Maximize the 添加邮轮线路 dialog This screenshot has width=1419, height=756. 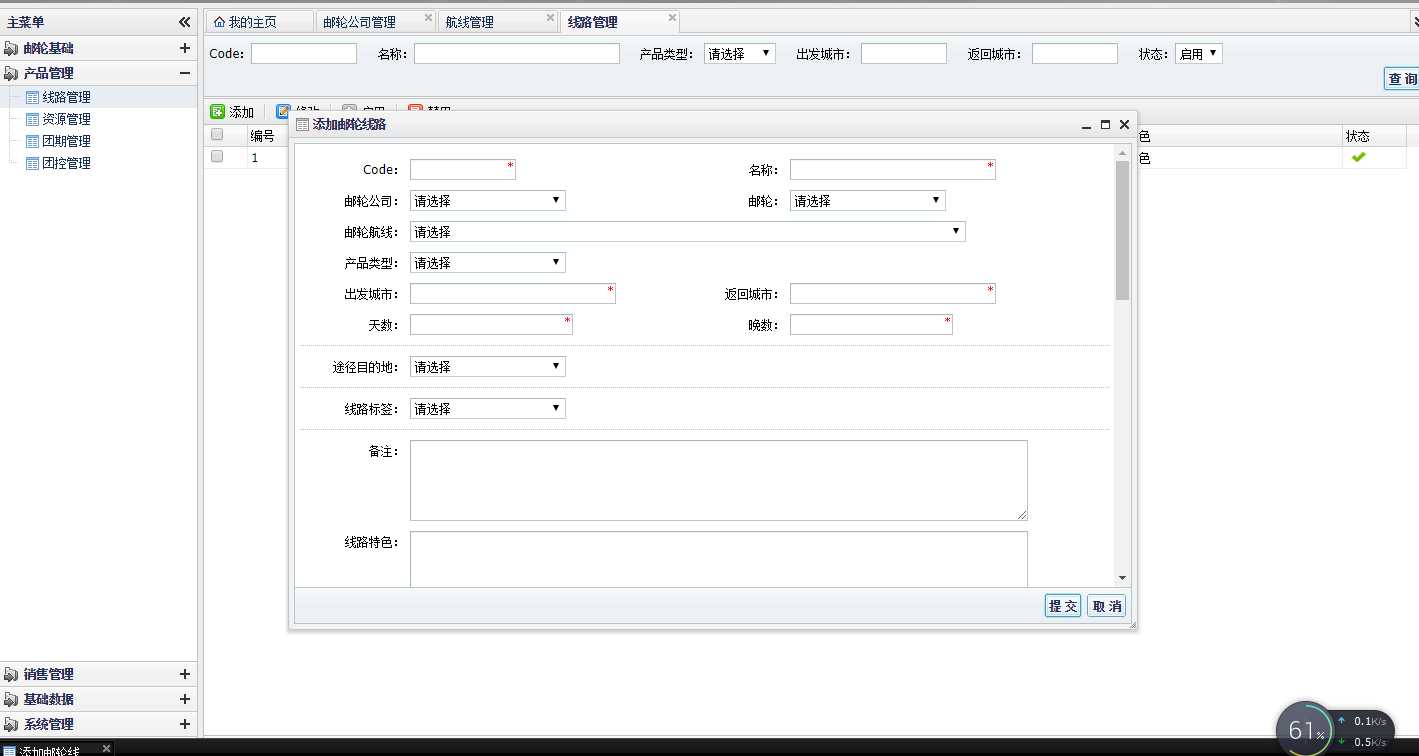(1105, 125)
